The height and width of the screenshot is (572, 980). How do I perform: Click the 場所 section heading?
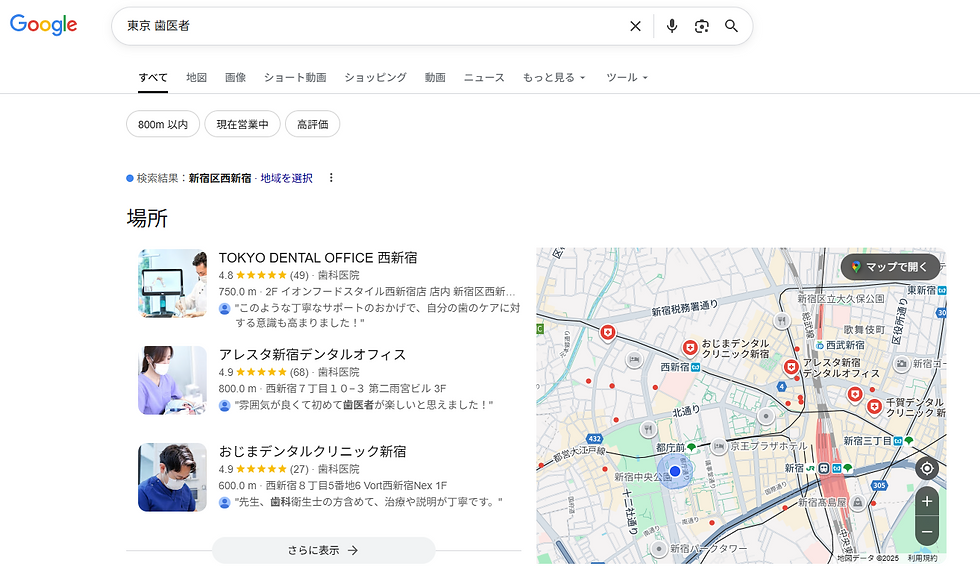[x=147, y=218]
